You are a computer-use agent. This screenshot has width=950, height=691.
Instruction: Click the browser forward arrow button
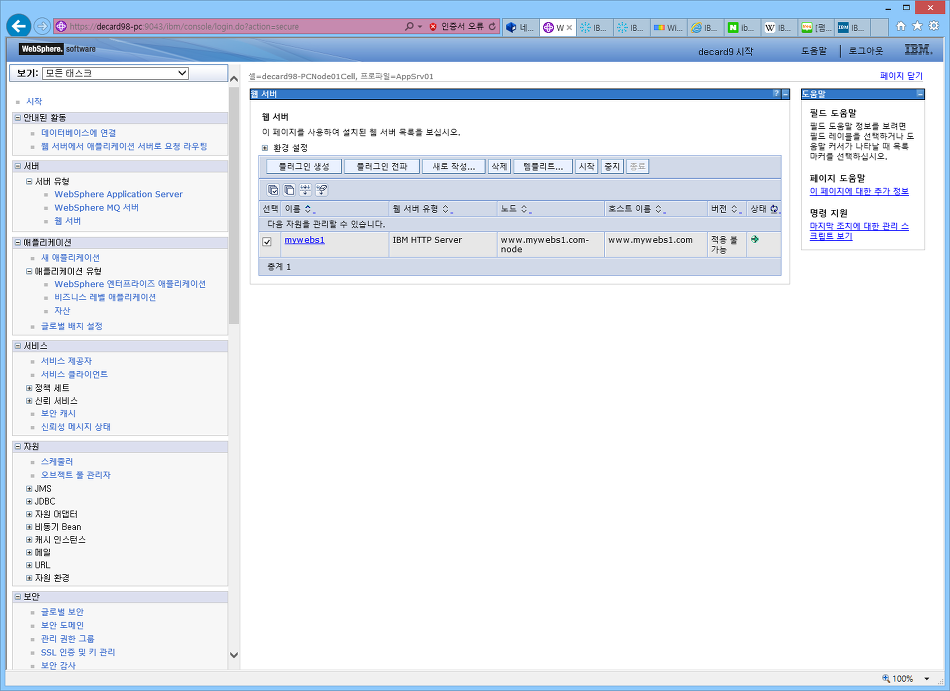[42, 26]
